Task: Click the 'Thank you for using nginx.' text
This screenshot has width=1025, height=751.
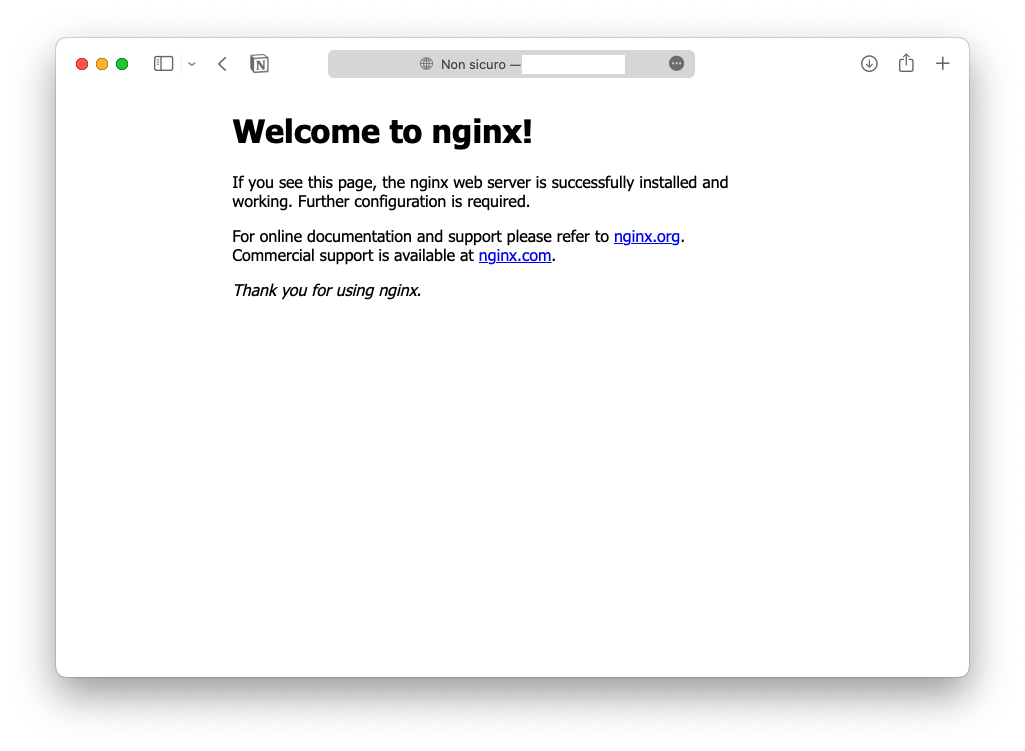Action: pyautogui.click(x=327, y=290)
